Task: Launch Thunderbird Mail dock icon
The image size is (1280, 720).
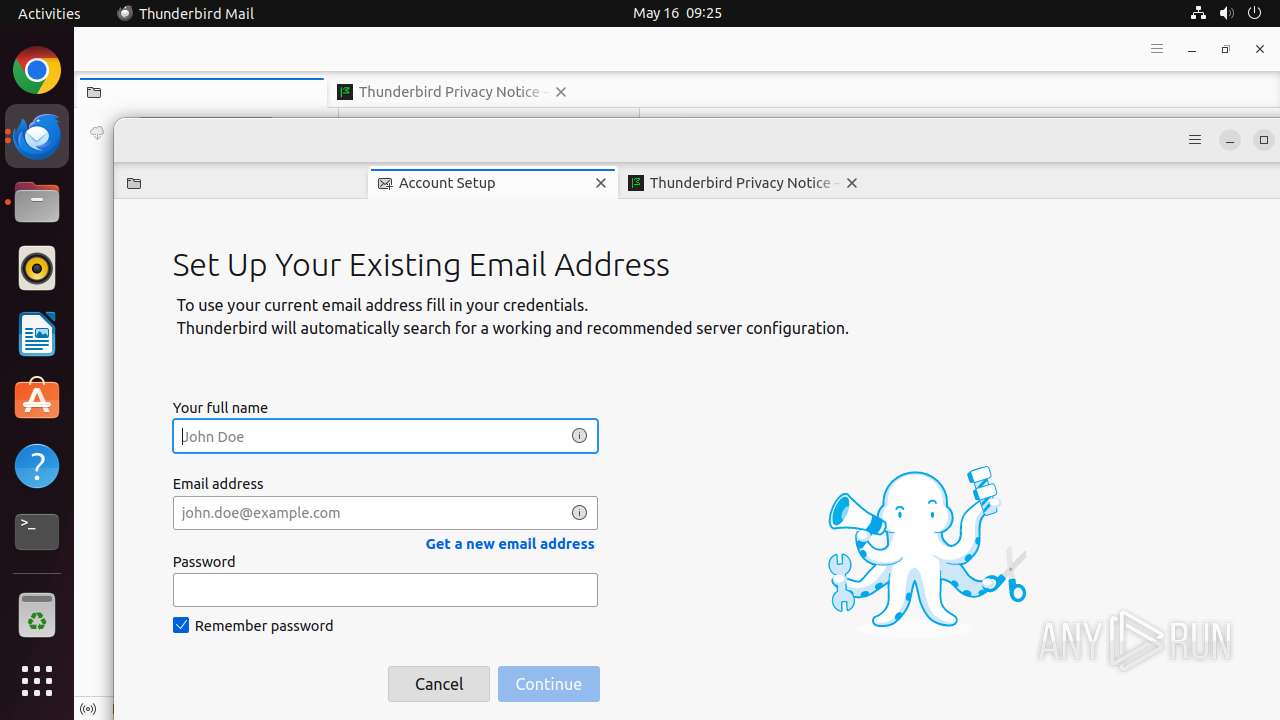Action: click(37, 136)
